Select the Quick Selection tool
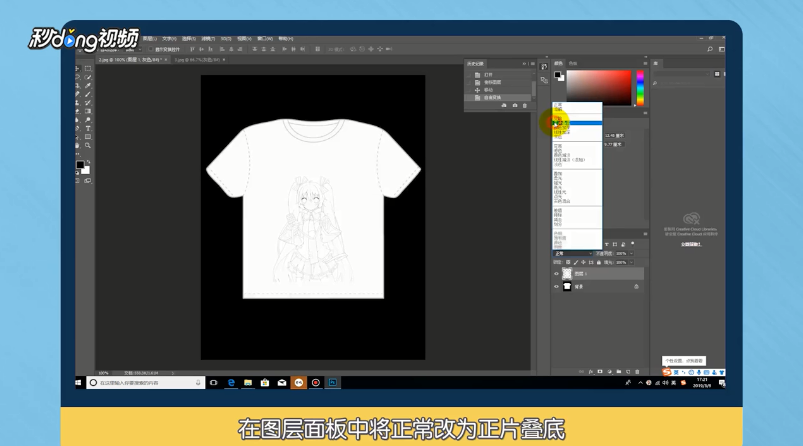The image size is (803, 446). click(88, 77)
